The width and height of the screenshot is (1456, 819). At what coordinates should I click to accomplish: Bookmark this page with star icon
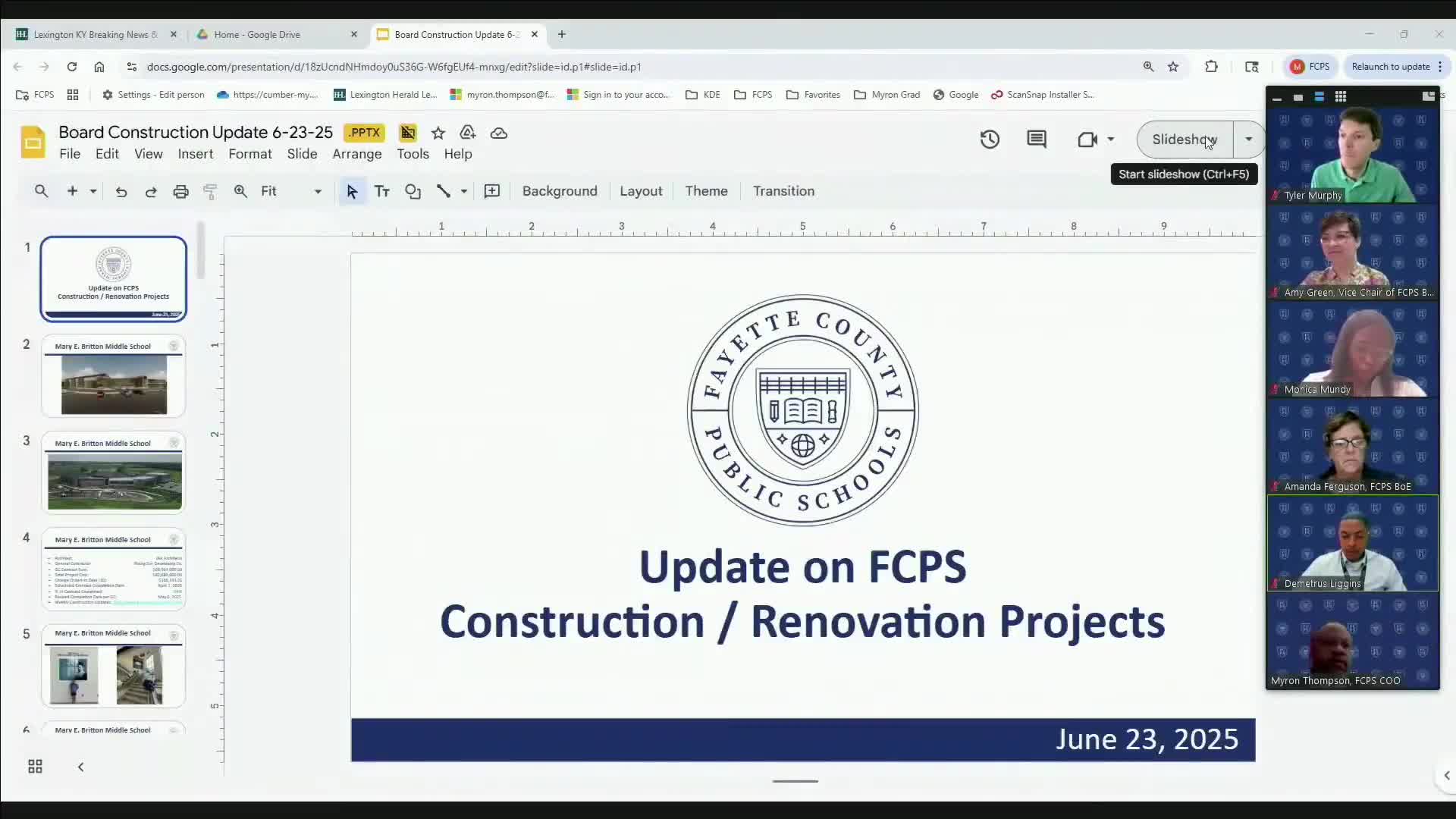coord(1173,67)
